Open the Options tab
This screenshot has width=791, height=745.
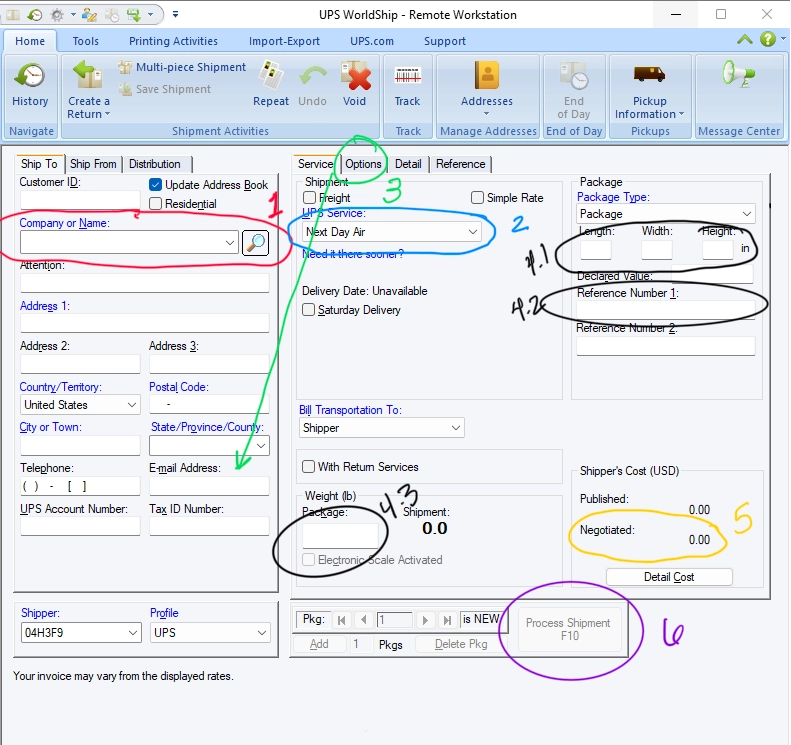click(363, 164)
